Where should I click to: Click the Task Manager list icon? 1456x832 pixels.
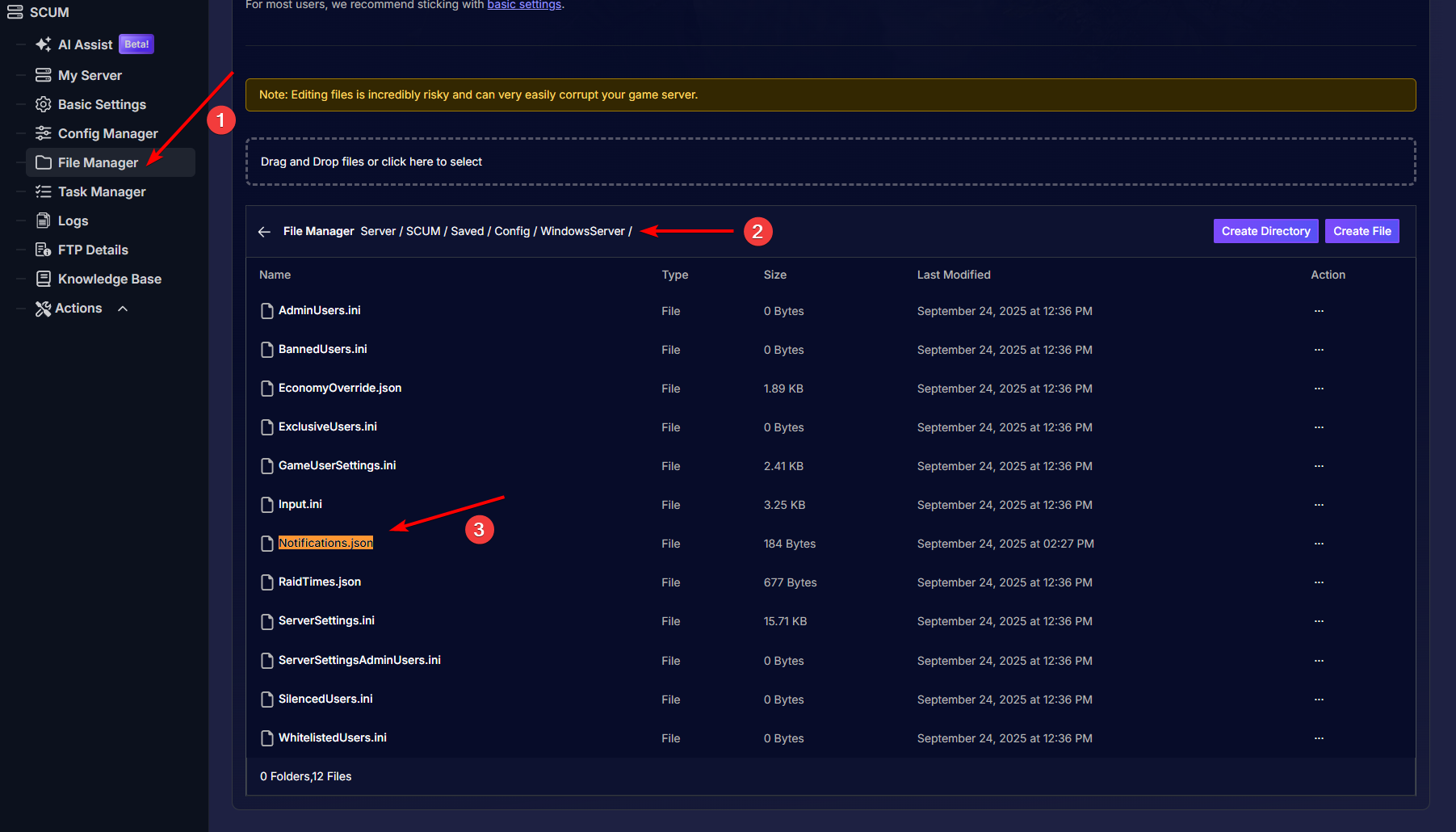44,191
